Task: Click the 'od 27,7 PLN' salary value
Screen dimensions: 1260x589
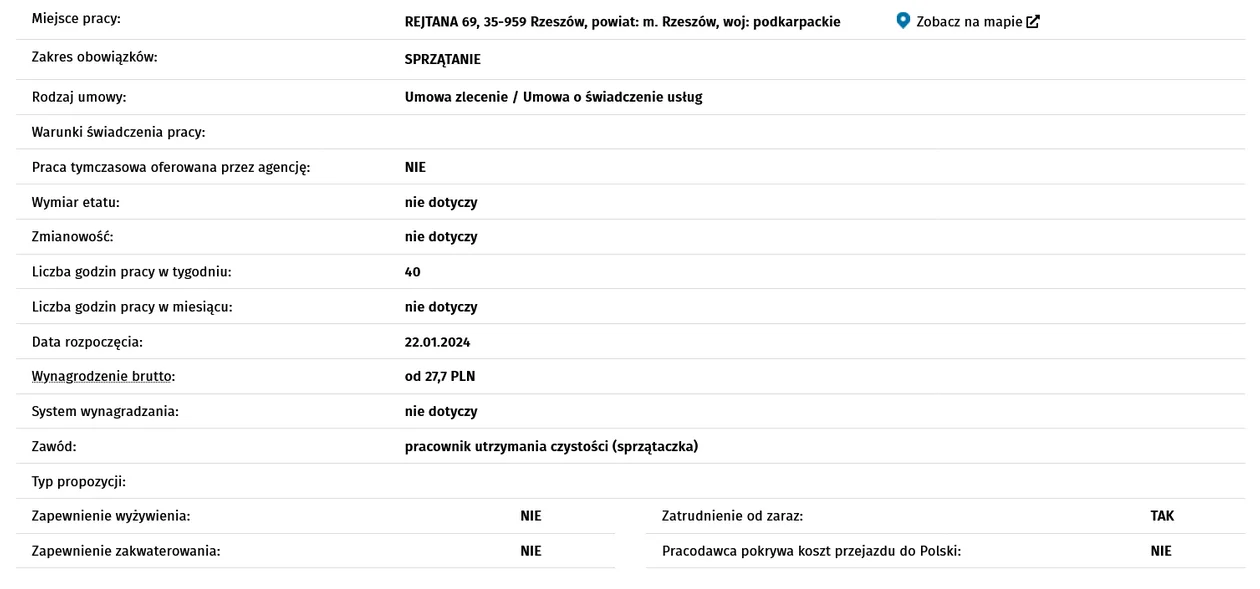Action: [x=440, y=377]
